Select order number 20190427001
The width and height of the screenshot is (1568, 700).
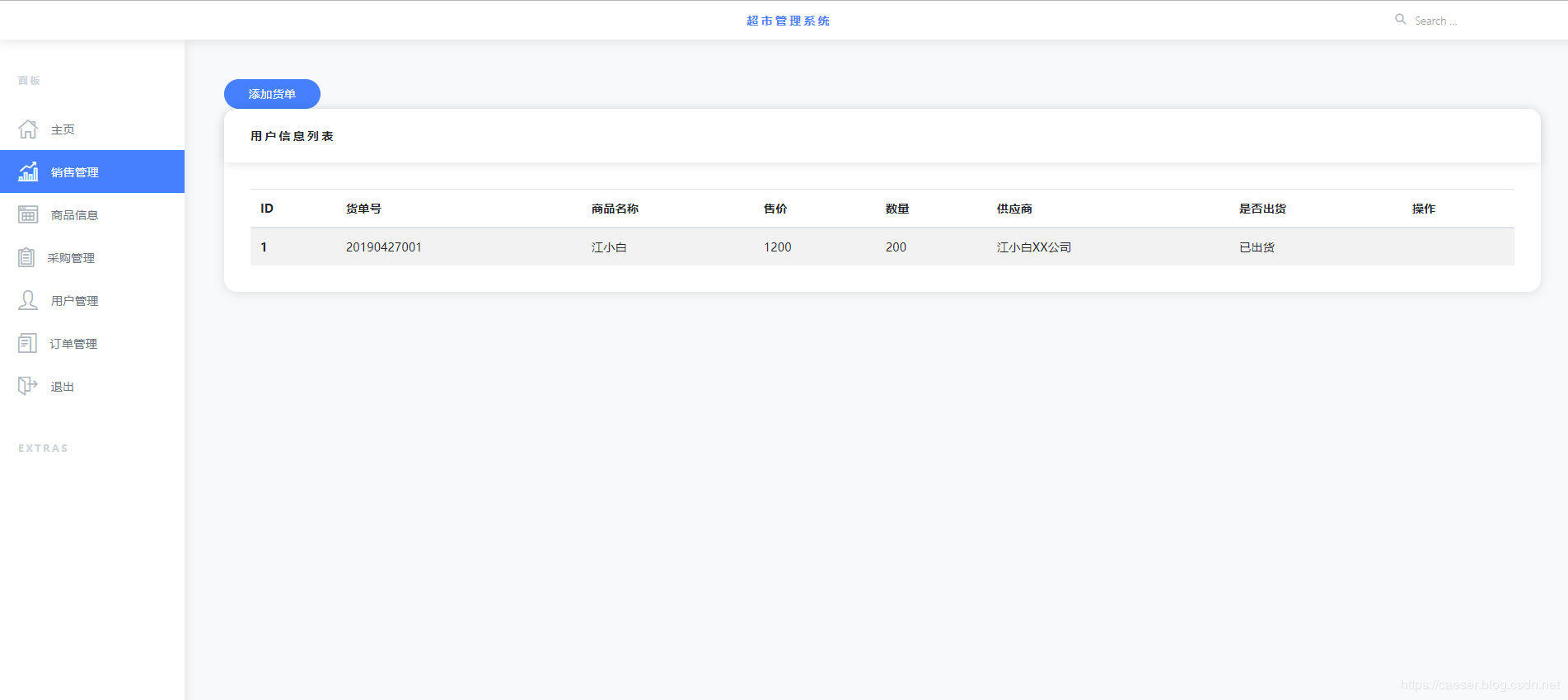(384, 247)
